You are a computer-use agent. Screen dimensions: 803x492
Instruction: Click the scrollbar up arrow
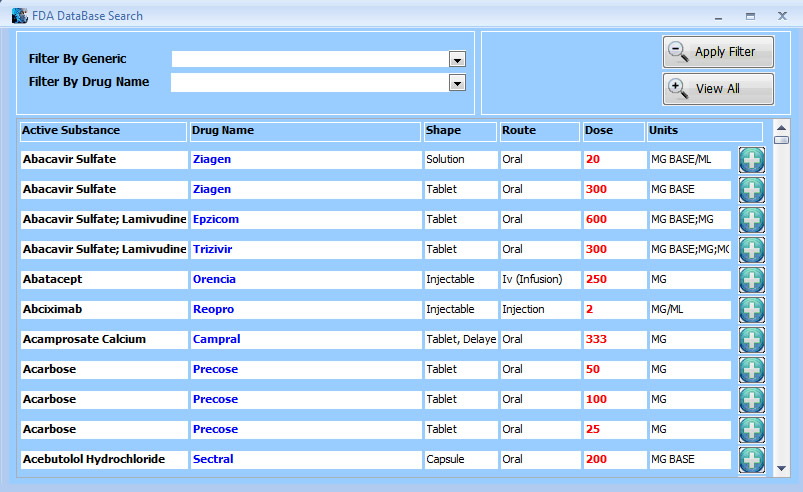click(781, 128)
